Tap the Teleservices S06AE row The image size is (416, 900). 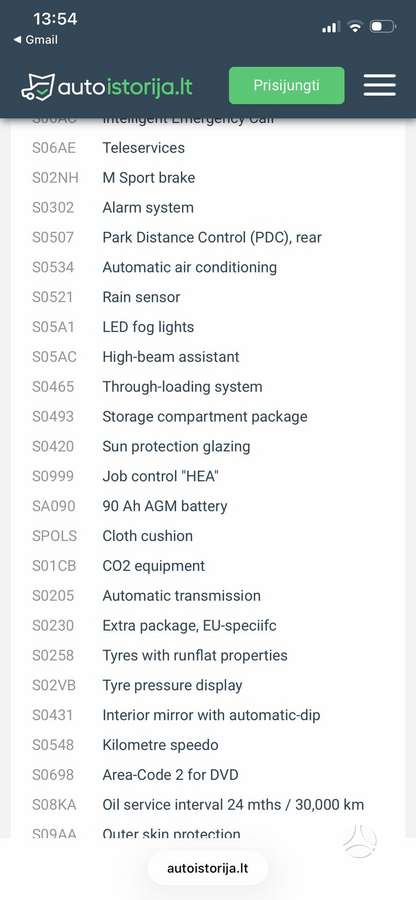click(208, 148)
